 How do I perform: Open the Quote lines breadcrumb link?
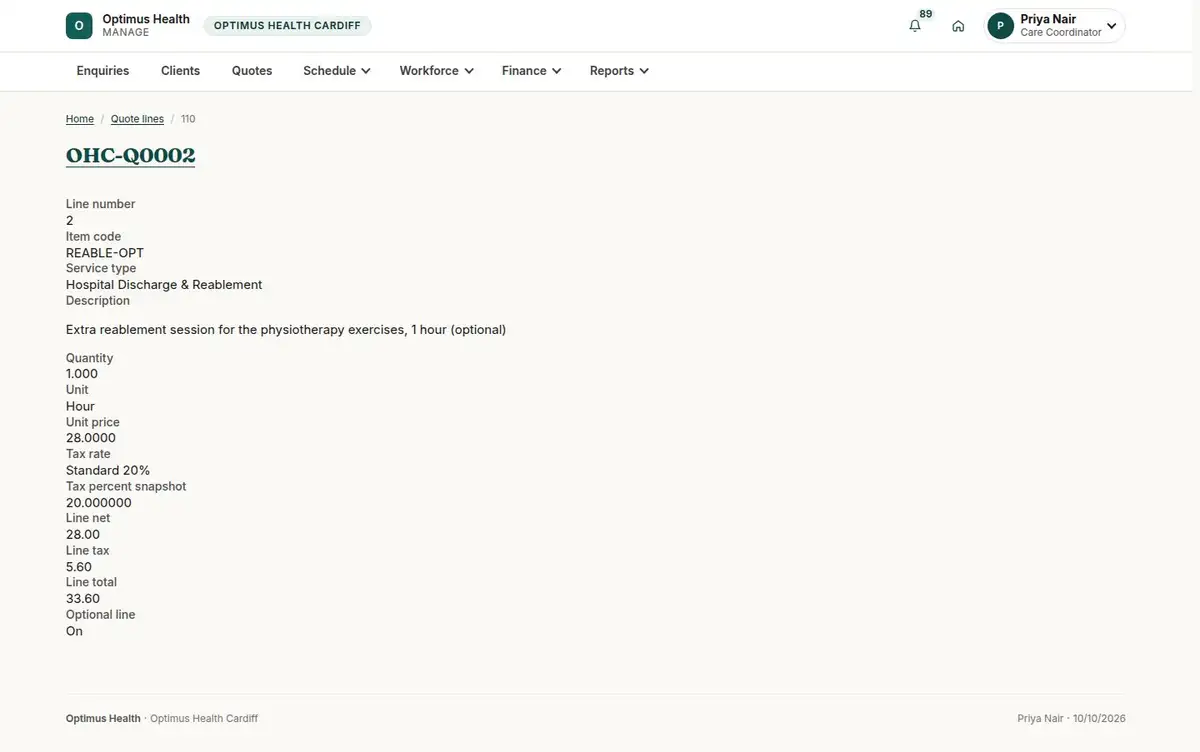pyautogui.click(x=137, y=119)
